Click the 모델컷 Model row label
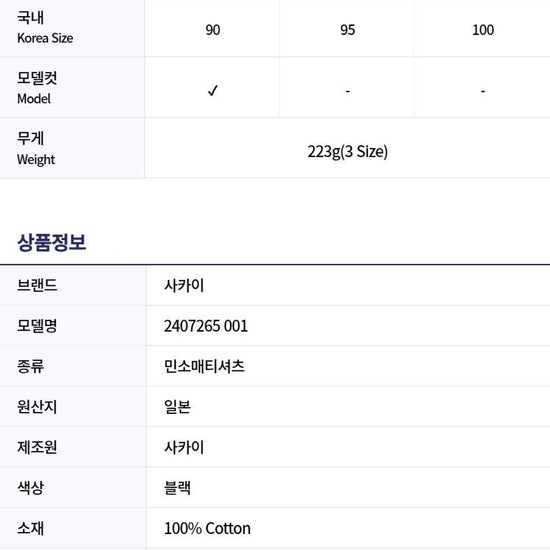 point(37,88)
